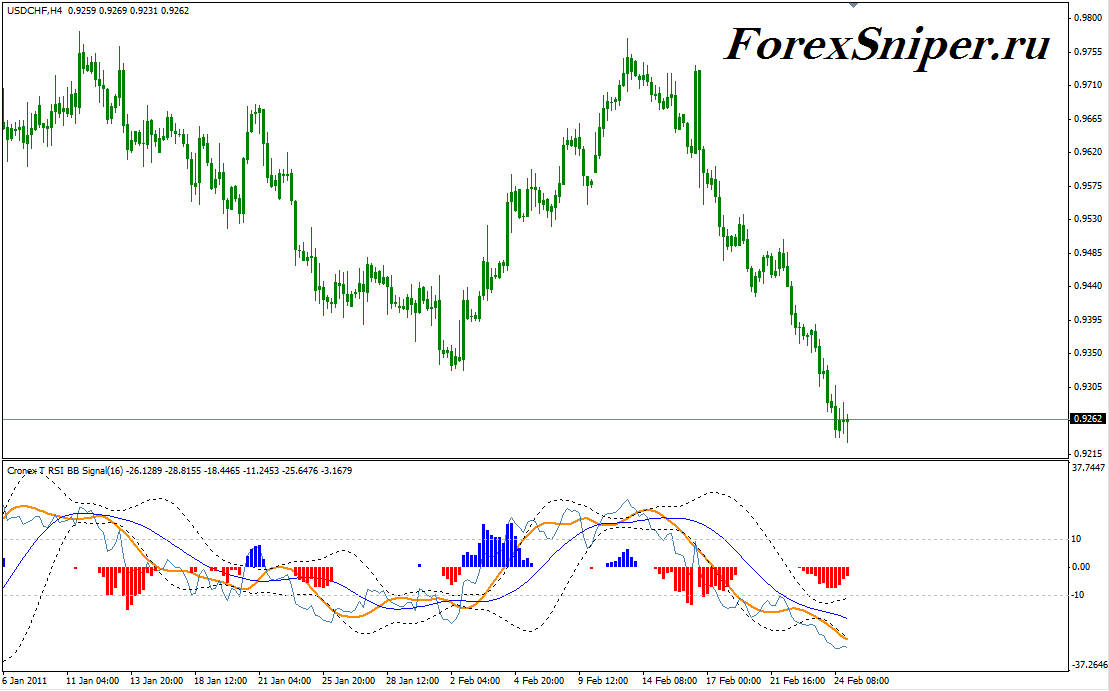Click the 0.9395 price scale label
Image resolution: width=1109 pixels, height=691 pixels.
click(1087, 320)
